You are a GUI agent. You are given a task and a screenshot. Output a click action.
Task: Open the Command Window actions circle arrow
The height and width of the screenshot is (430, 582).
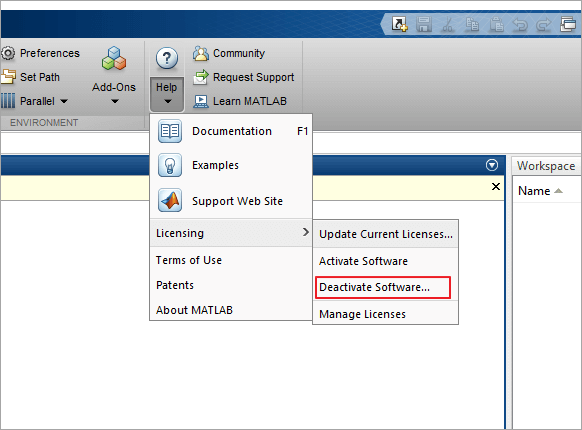click(492, 165)
